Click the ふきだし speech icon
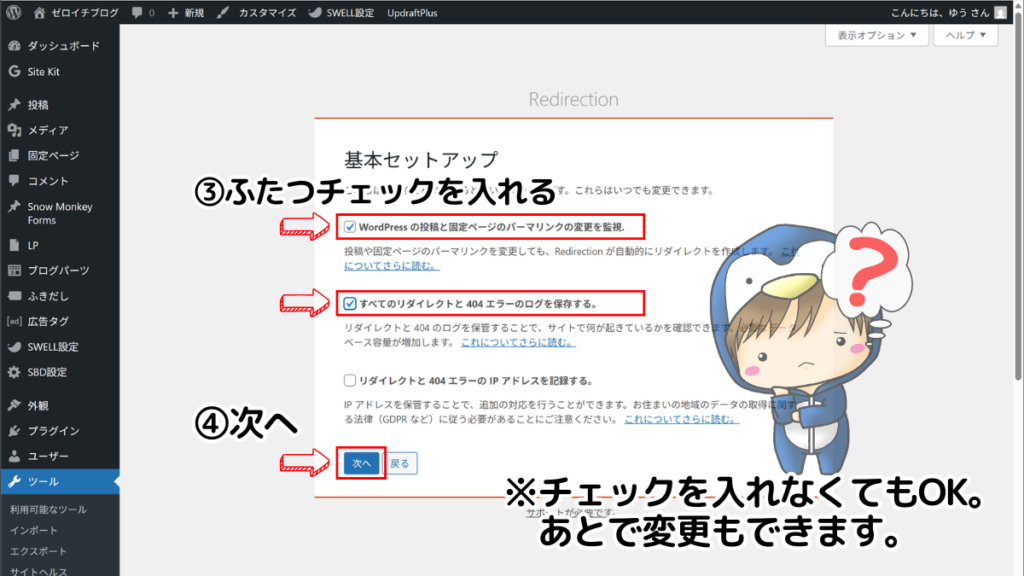Image resolution: width=1024 pixels, height=576 pixels. tap(14, 296)
